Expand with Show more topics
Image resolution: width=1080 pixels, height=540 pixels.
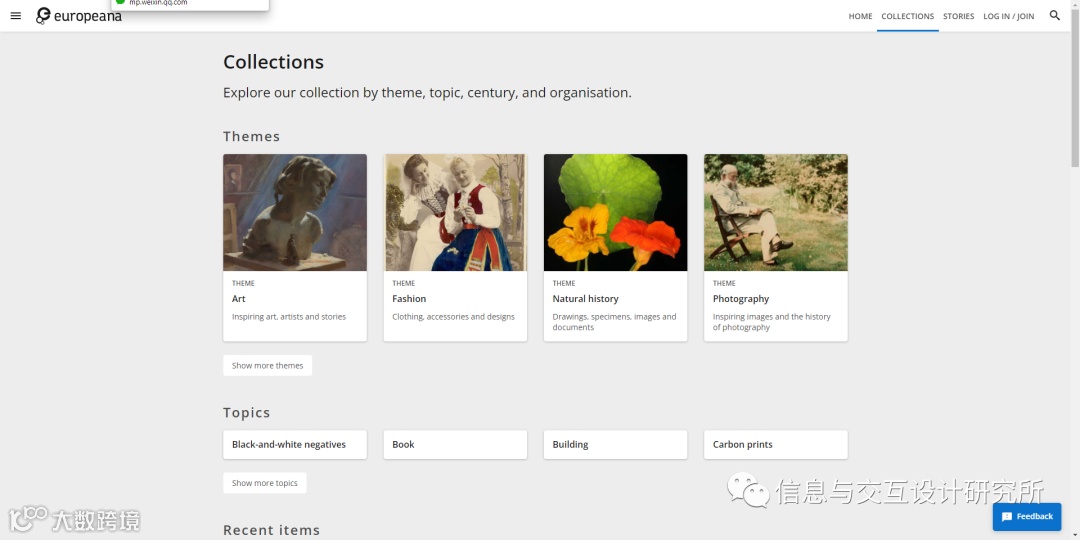(x=265, y=483)
